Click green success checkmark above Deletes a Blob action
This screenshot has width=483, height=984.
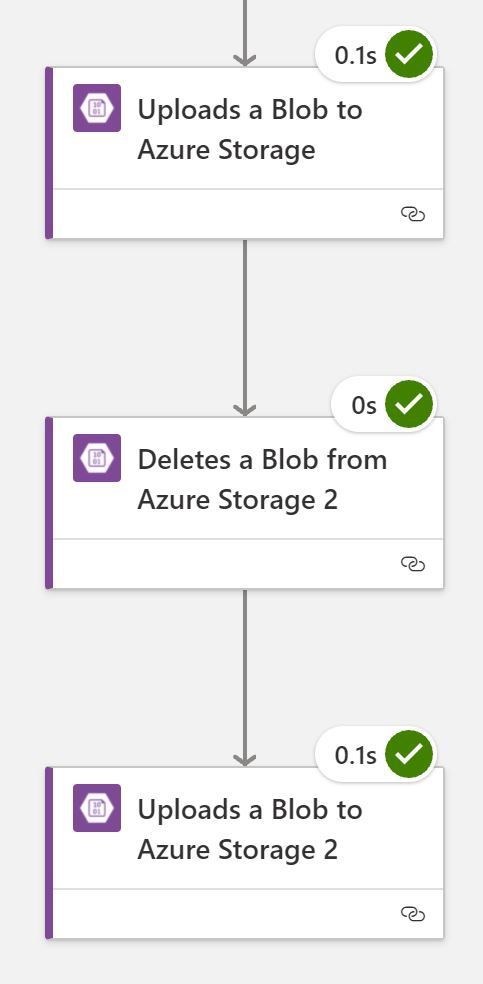[x=409, y=405]
